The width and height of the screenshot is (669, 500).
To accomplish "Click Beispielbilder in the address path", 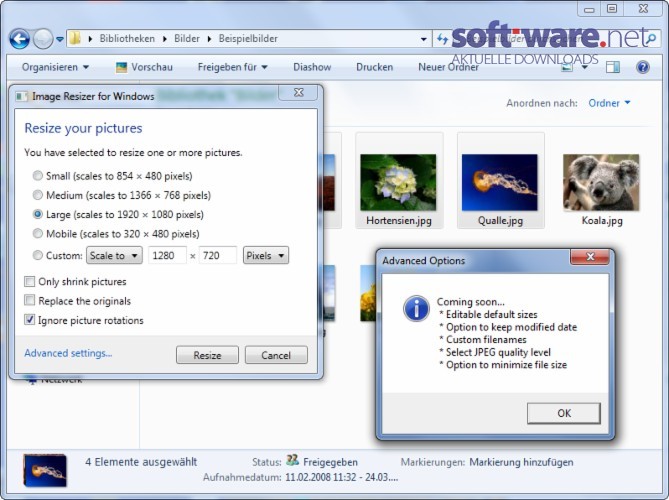I will pyautogui.click(x=248, y=38).
